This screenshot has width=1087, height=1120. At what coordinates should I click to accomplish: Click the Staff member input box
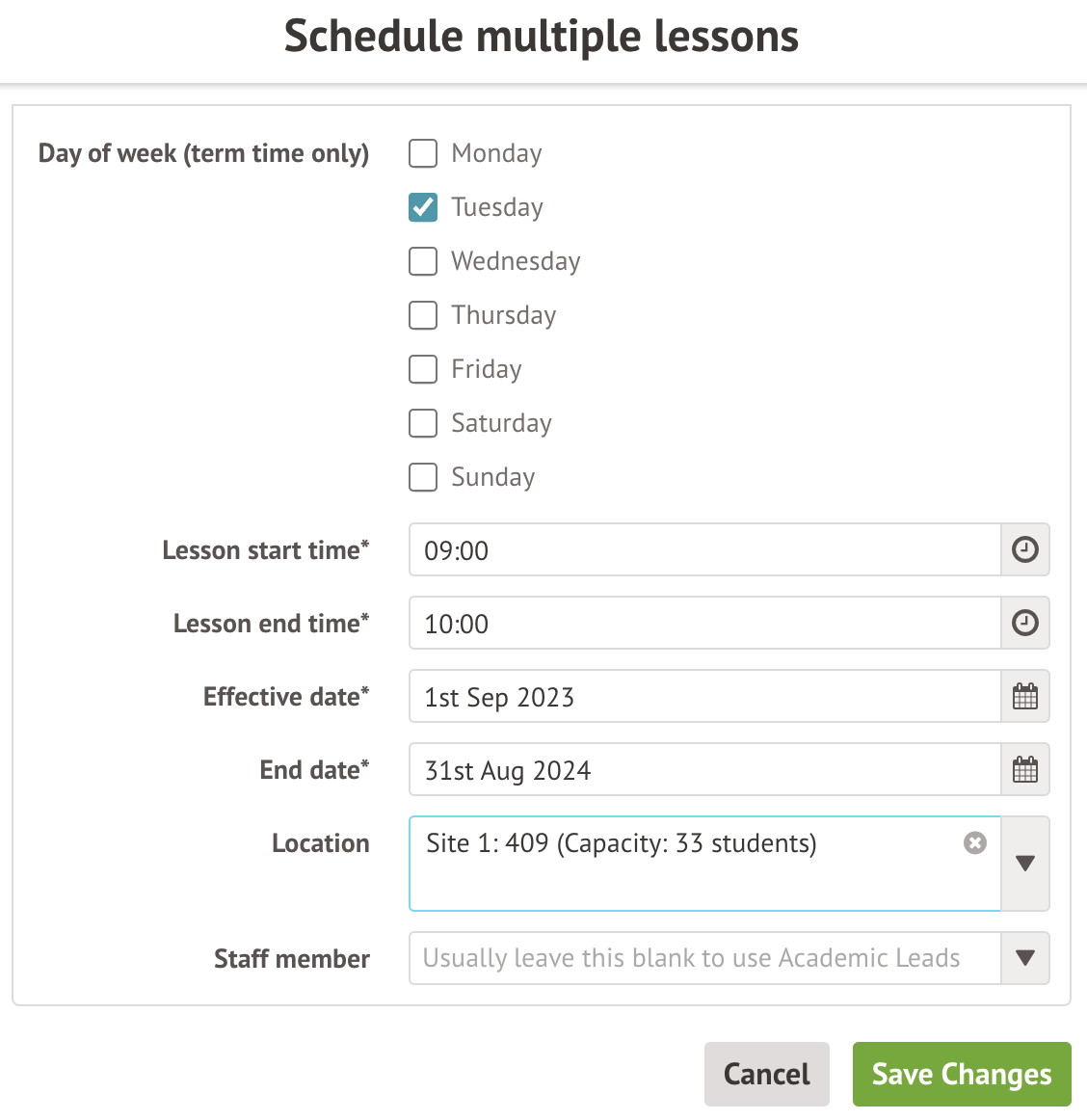(704, 958)
